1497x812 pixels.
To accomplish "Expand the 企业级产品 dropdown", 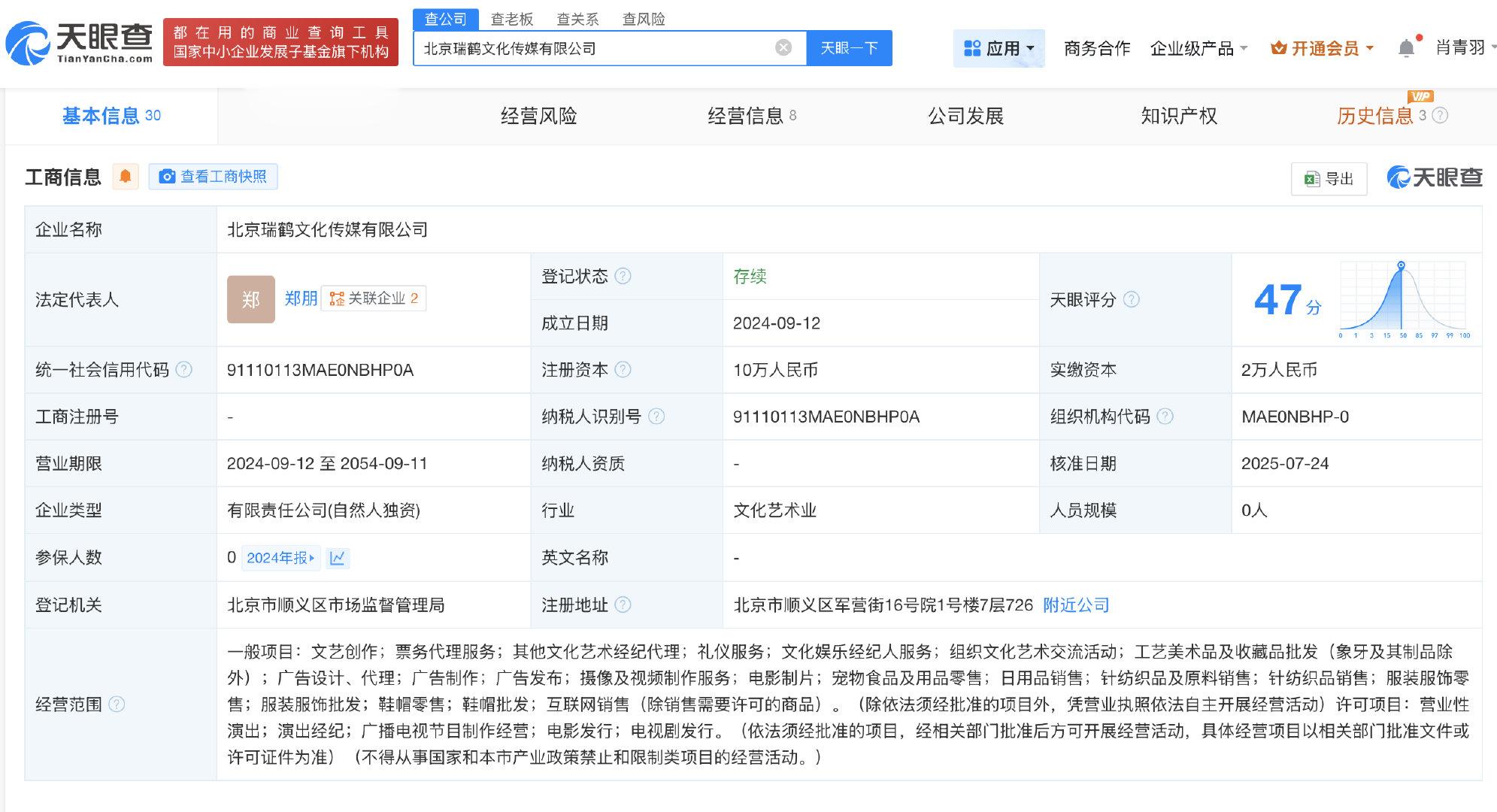I will tap(1199, 48).
